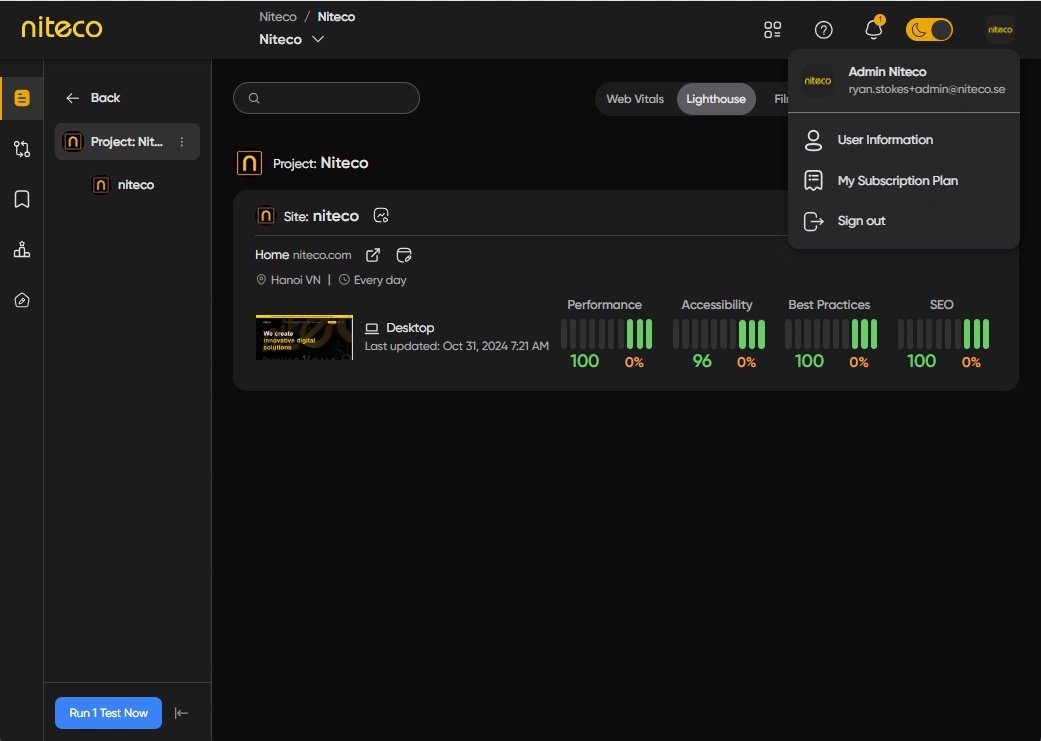Click Last updated Oct 31, 2024 text

click(457, 346)
